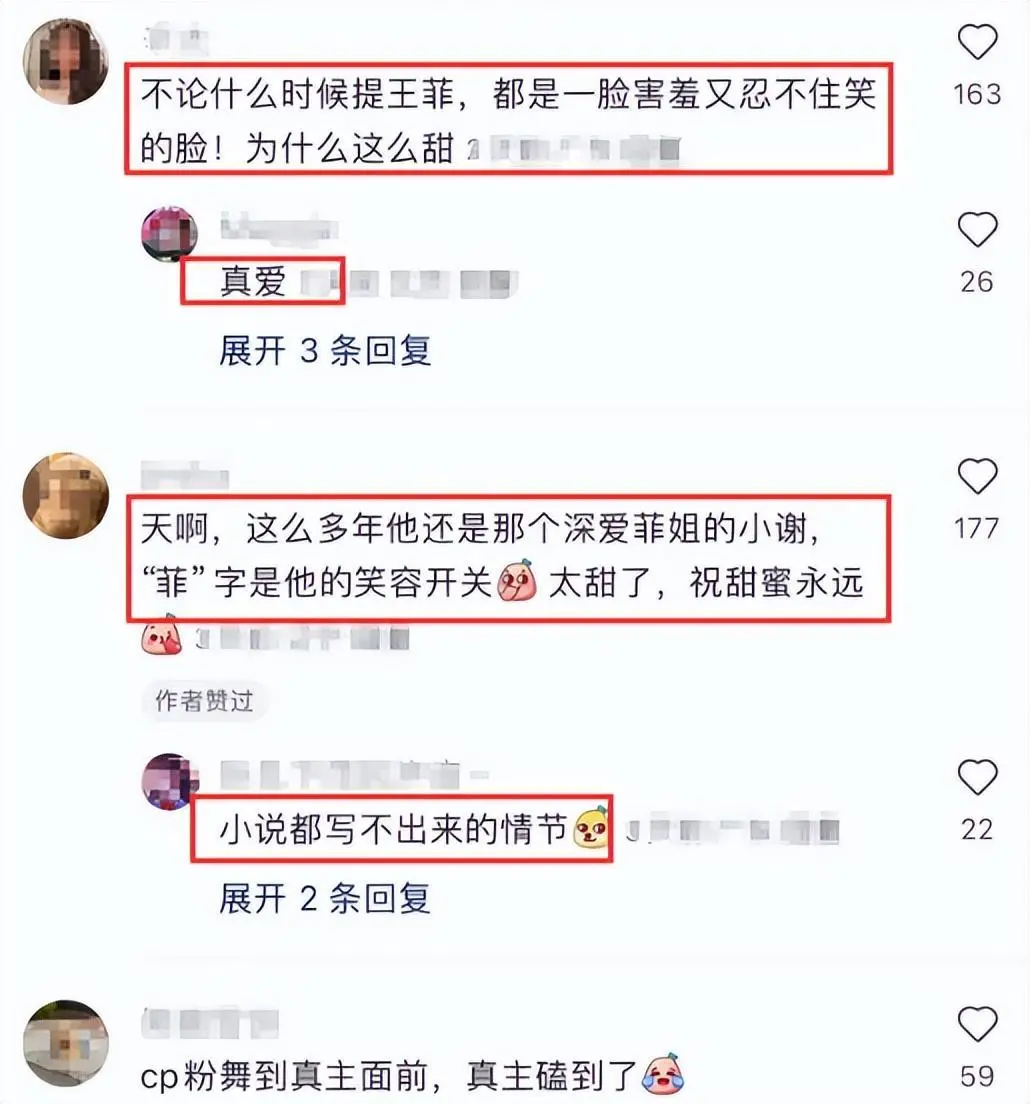Like the cp粉 comment with 59 likes
The width and height of the screenshot is (1030, 1104).
click(x=978, y=1024)
